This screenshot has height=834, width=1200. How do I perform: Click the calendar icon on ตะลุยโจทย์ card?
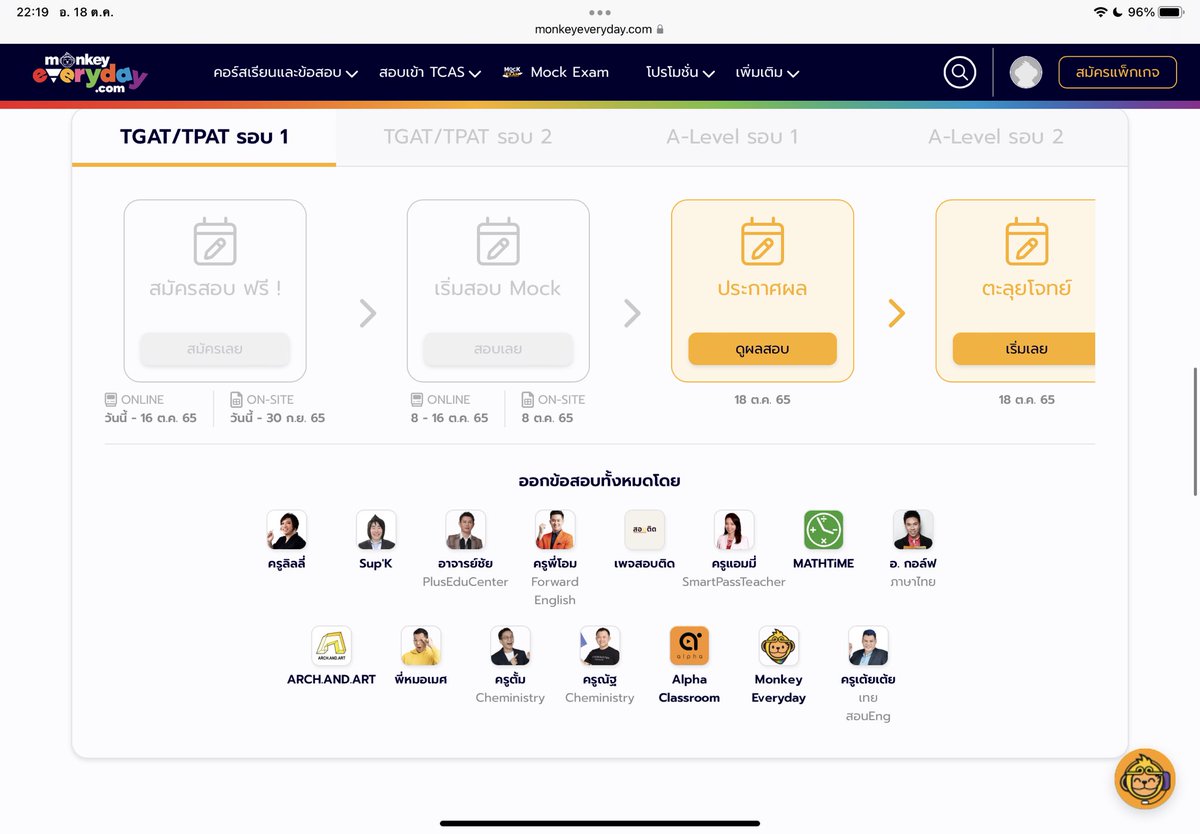1026,241
